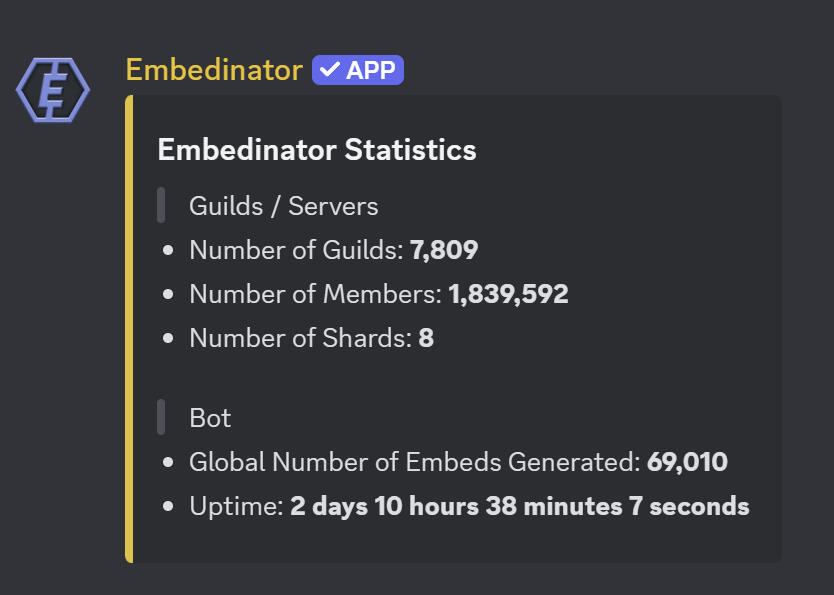Click the verified APP badge
This screenshot has width=834, height=595.
(x=358, y=70)
